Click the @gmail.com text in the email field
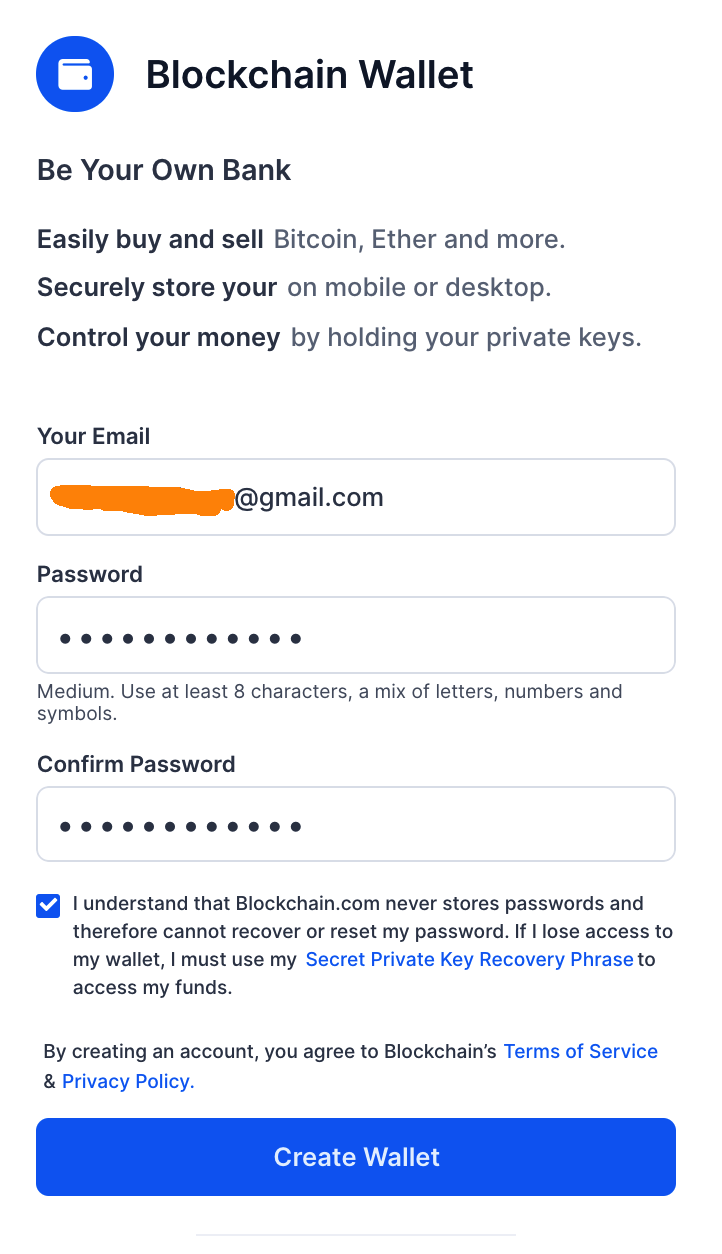This screenshot has height=1254, width=722. click(x=309, y=497)
